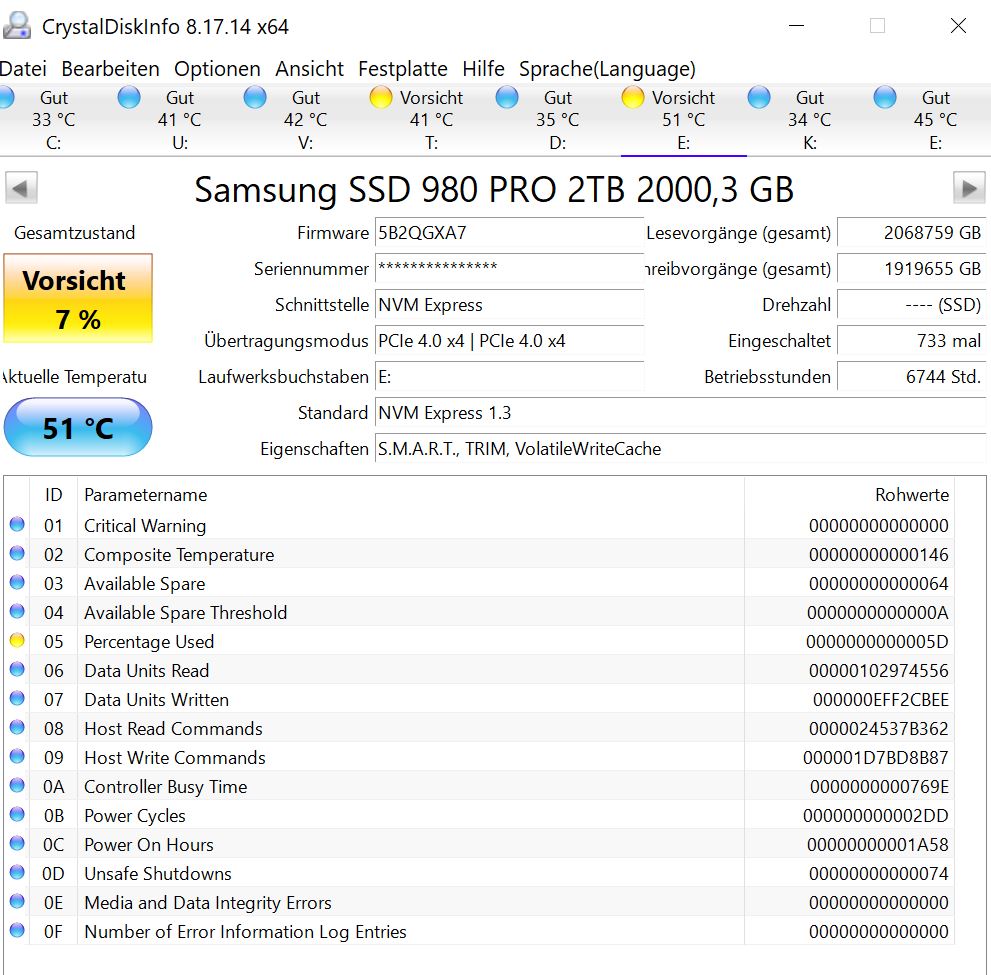This screenshot has height=975, width=991.
Task: Click status dot for Controller Busy Time
Action: click(17, 786)
